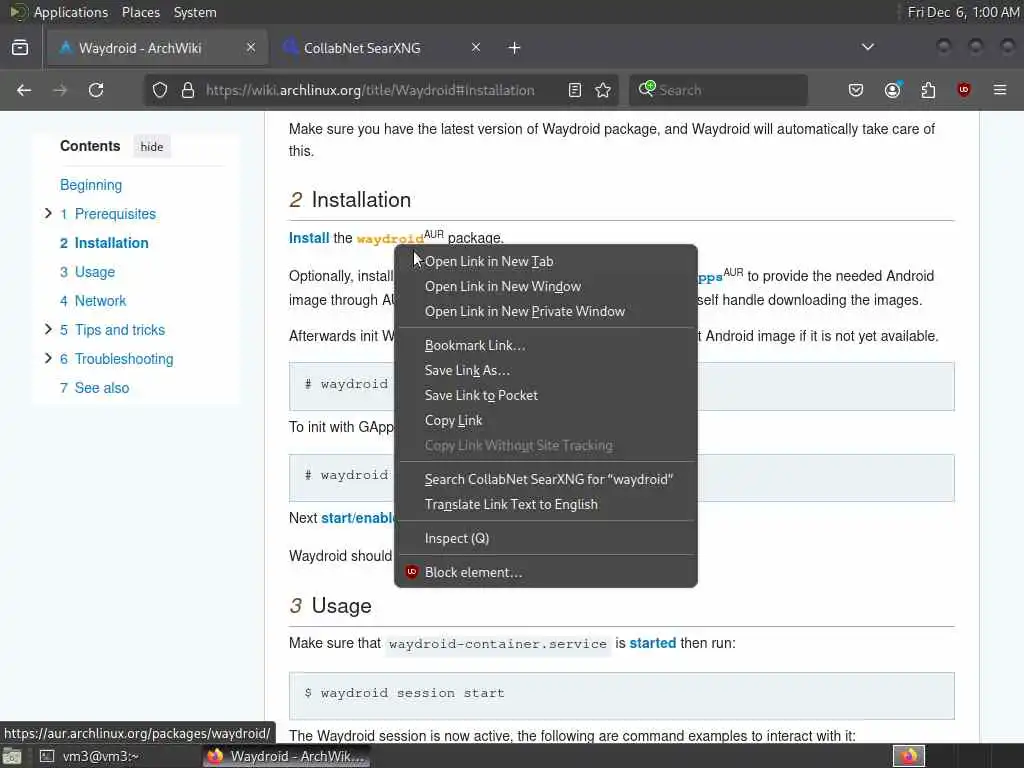Click the search engine icon in search box
The width and height of the screenshot is (1024, 768).
tap(647, 89)
